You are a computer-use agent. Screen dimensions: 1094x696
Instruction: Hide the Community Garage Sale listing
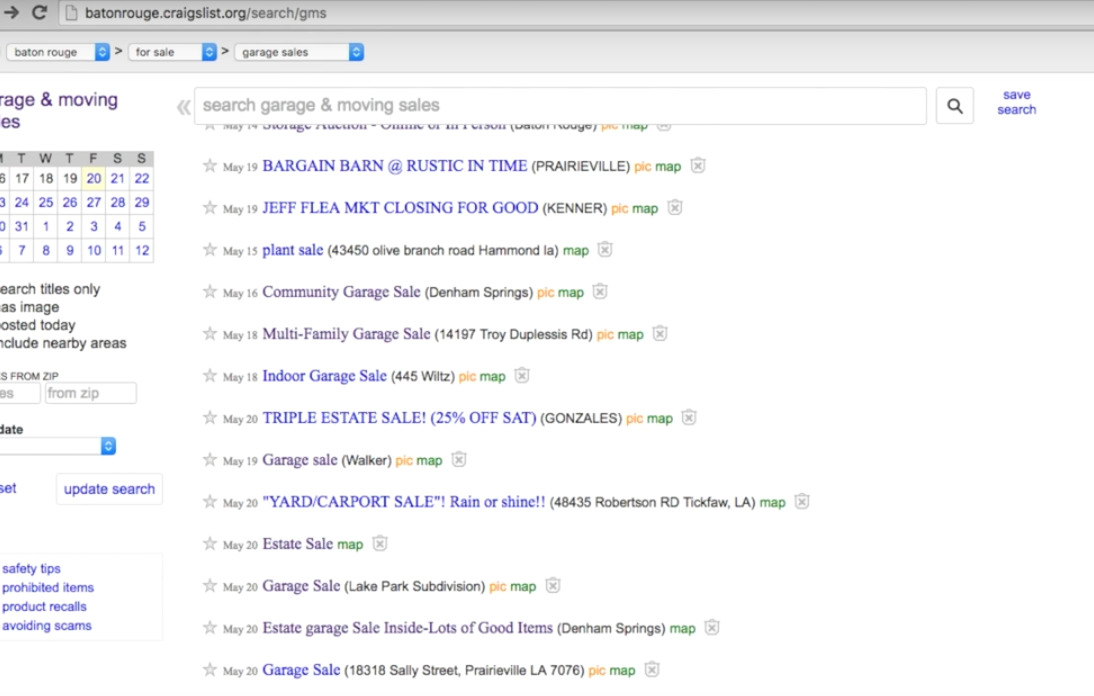coord(600,292)
